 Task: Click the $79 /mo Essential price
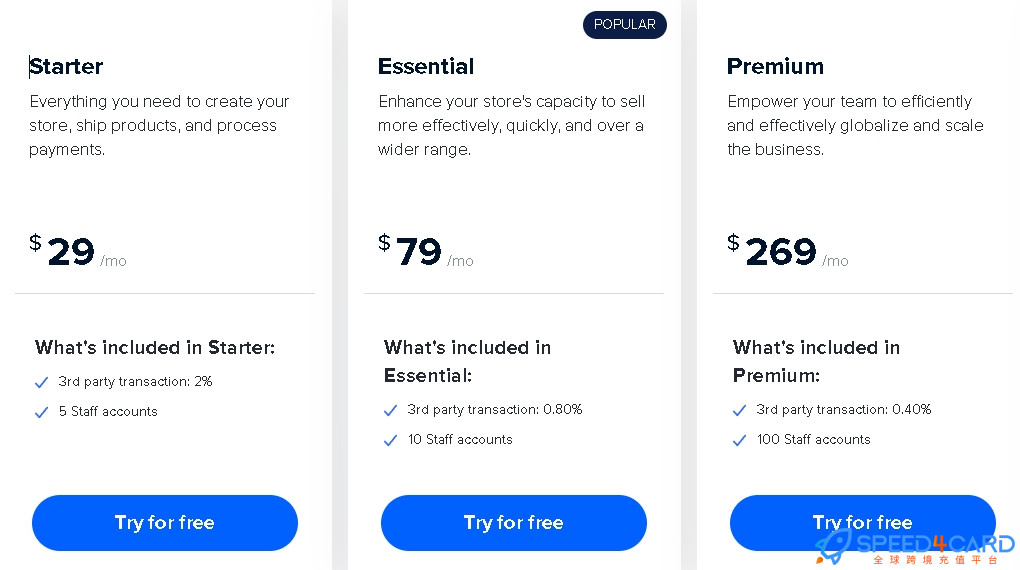coord(426,251)
